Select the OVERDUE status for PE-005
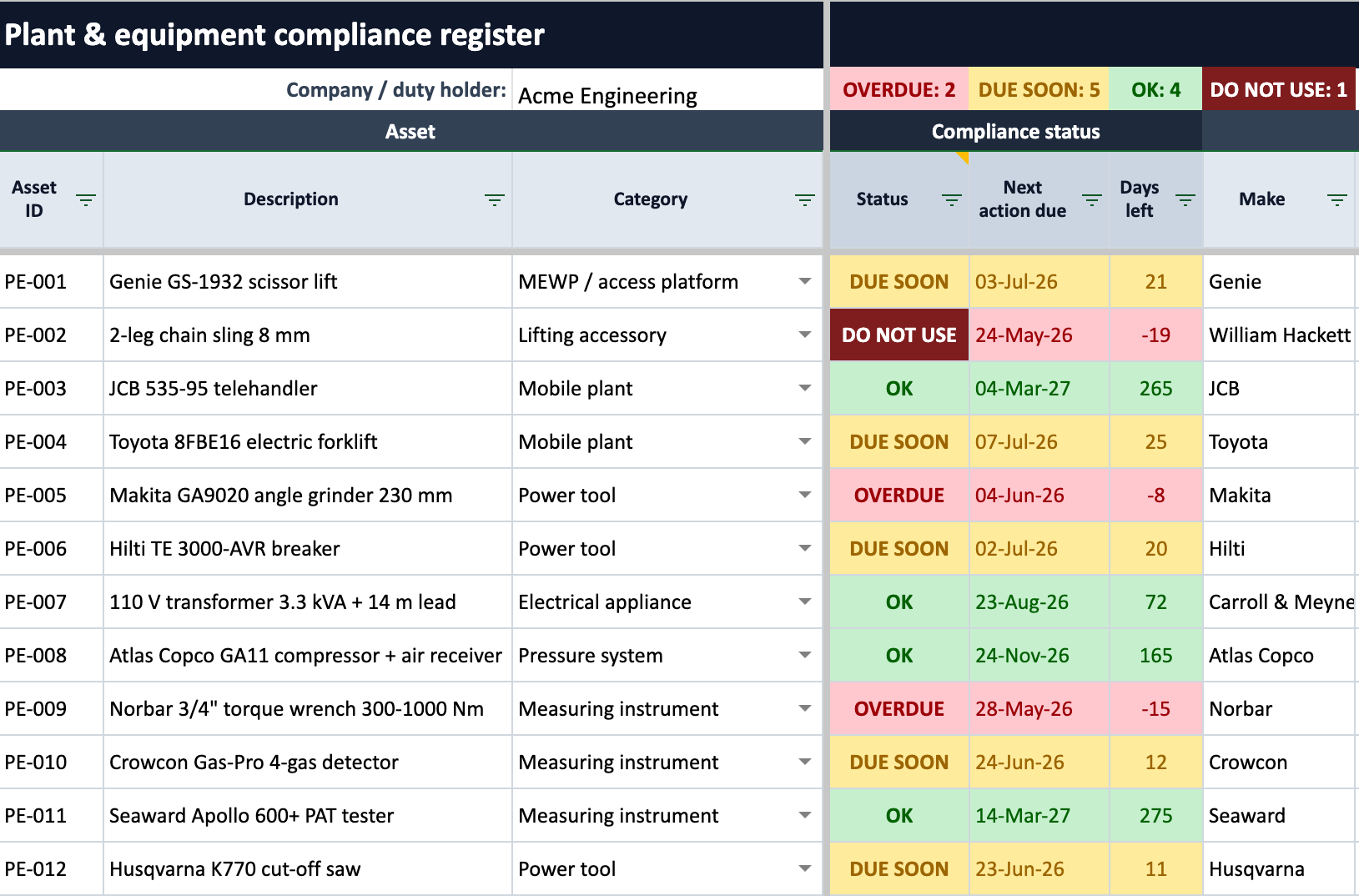The height and width of the screenshot is (896, 1359). [x=899, y=496]
